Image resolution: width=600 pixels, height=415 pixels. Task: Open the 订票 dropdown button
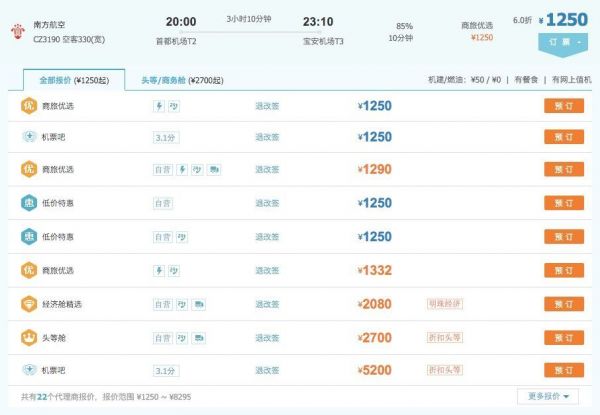pos(561,42)
